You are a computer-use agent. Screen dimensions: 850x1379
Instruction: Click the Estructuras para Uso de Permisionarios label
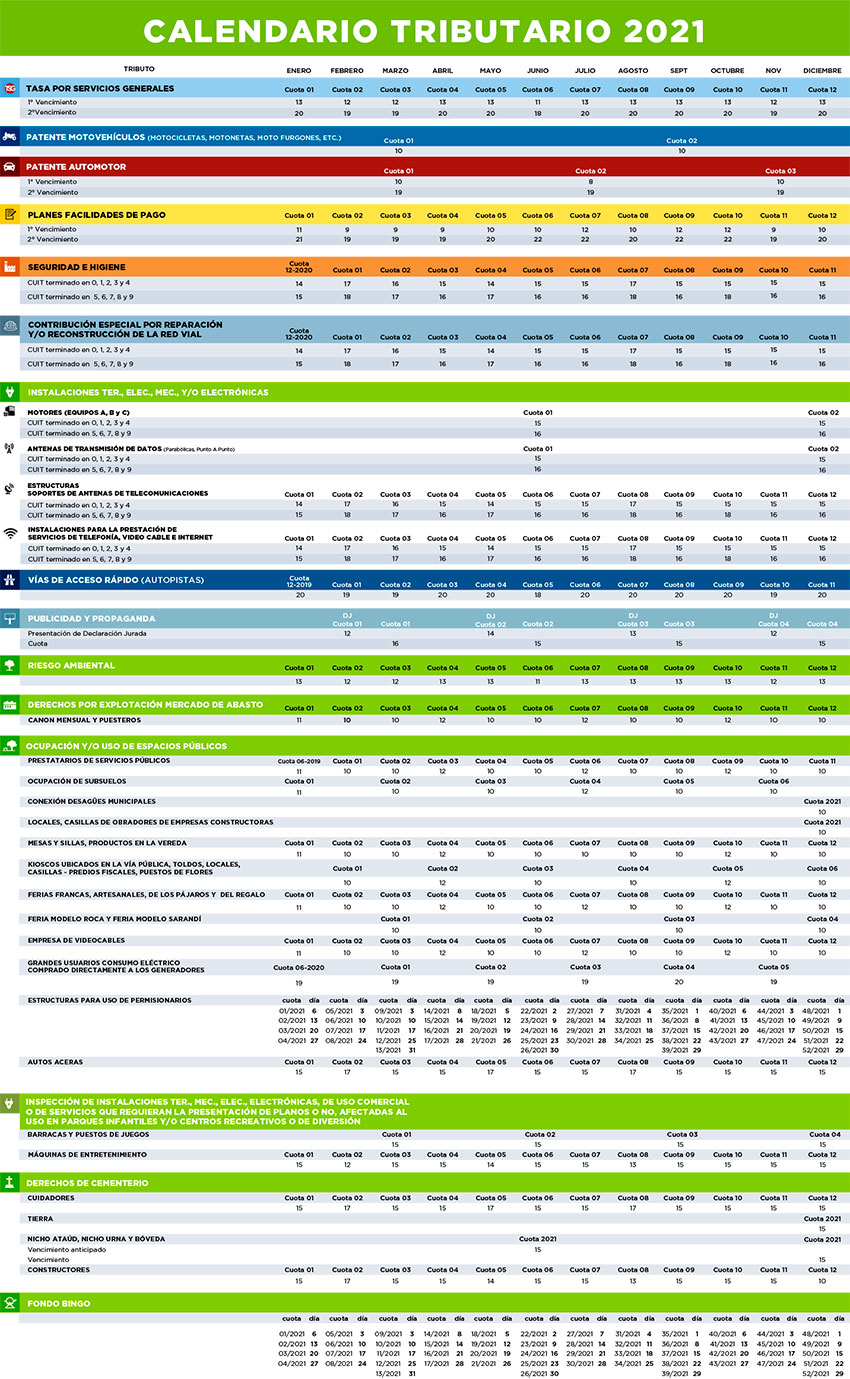point(109,999)
